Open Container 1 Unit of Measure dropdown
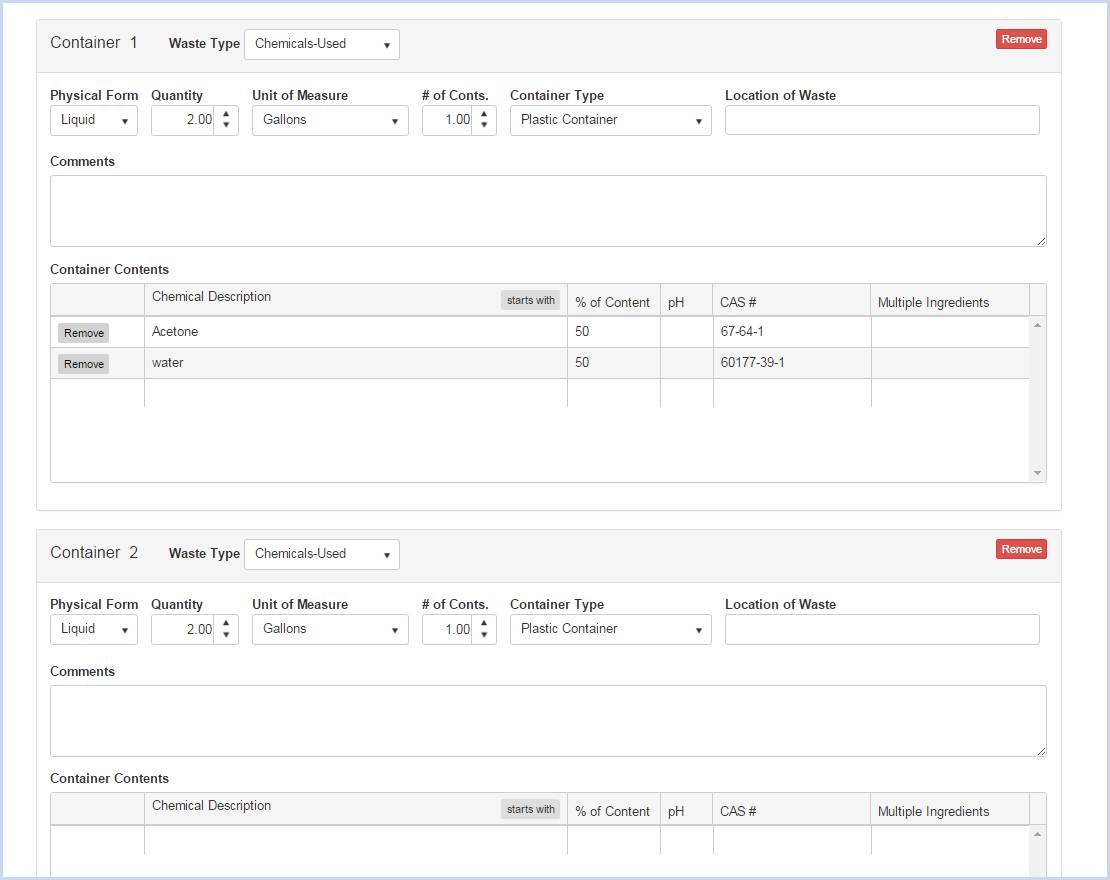1110x880 pixels. [x=330, y=120]
